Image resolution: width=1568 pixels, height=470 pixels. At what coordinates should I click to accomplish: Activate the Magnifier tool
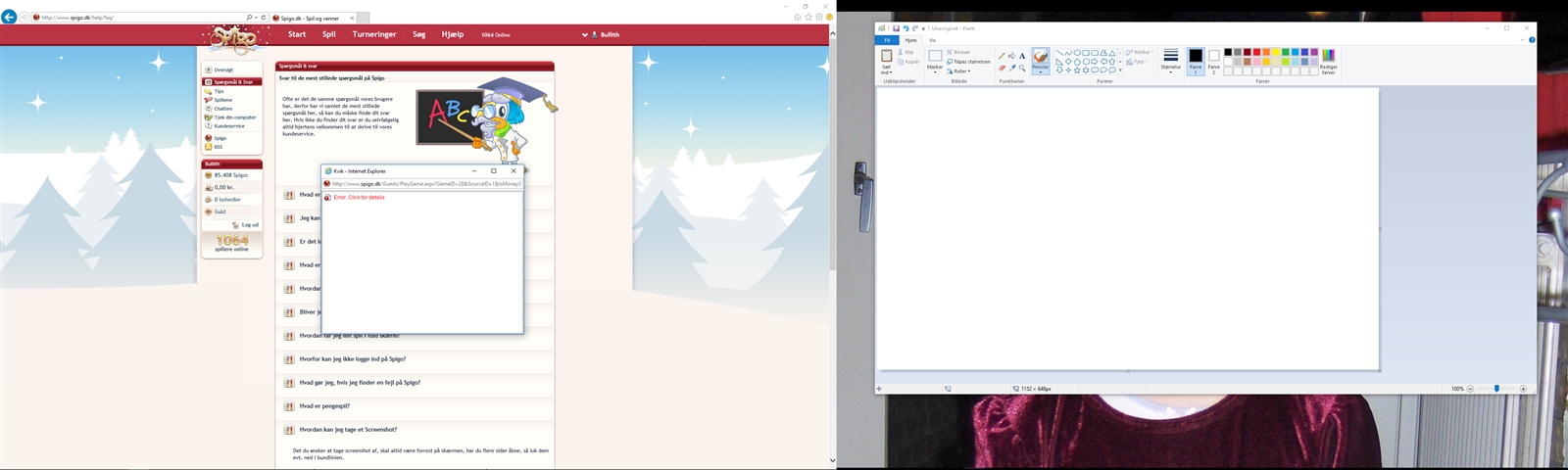pos(1022,69)
